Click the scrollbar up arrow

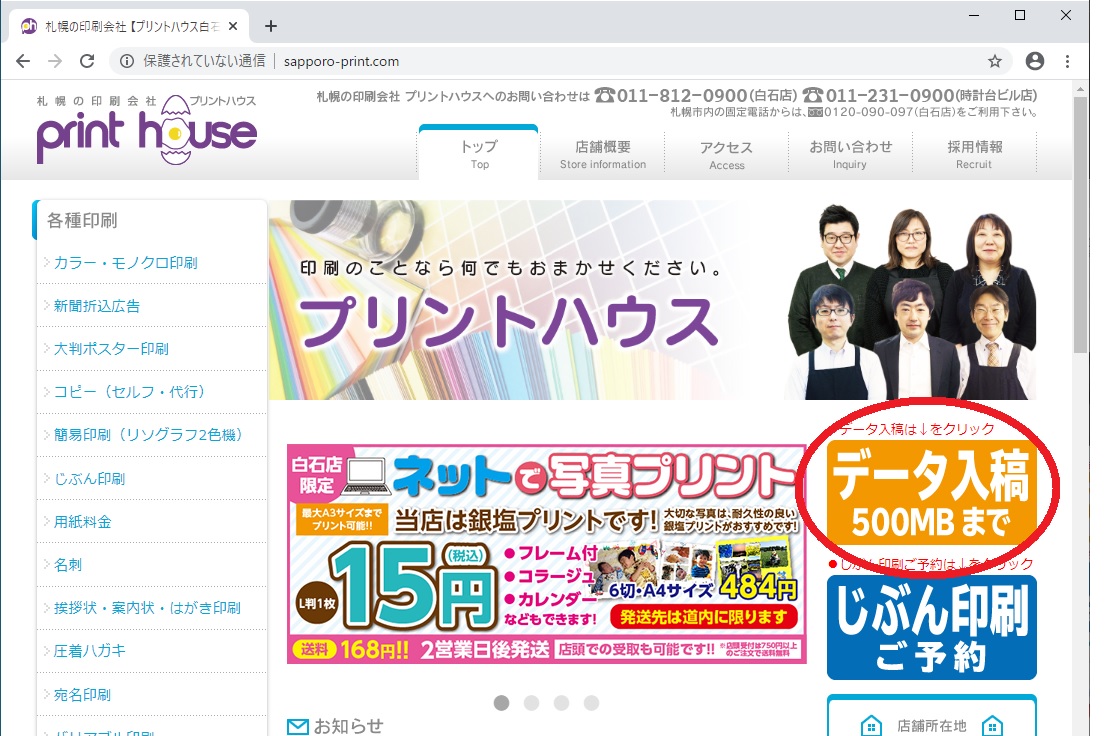pos(1081,90)
